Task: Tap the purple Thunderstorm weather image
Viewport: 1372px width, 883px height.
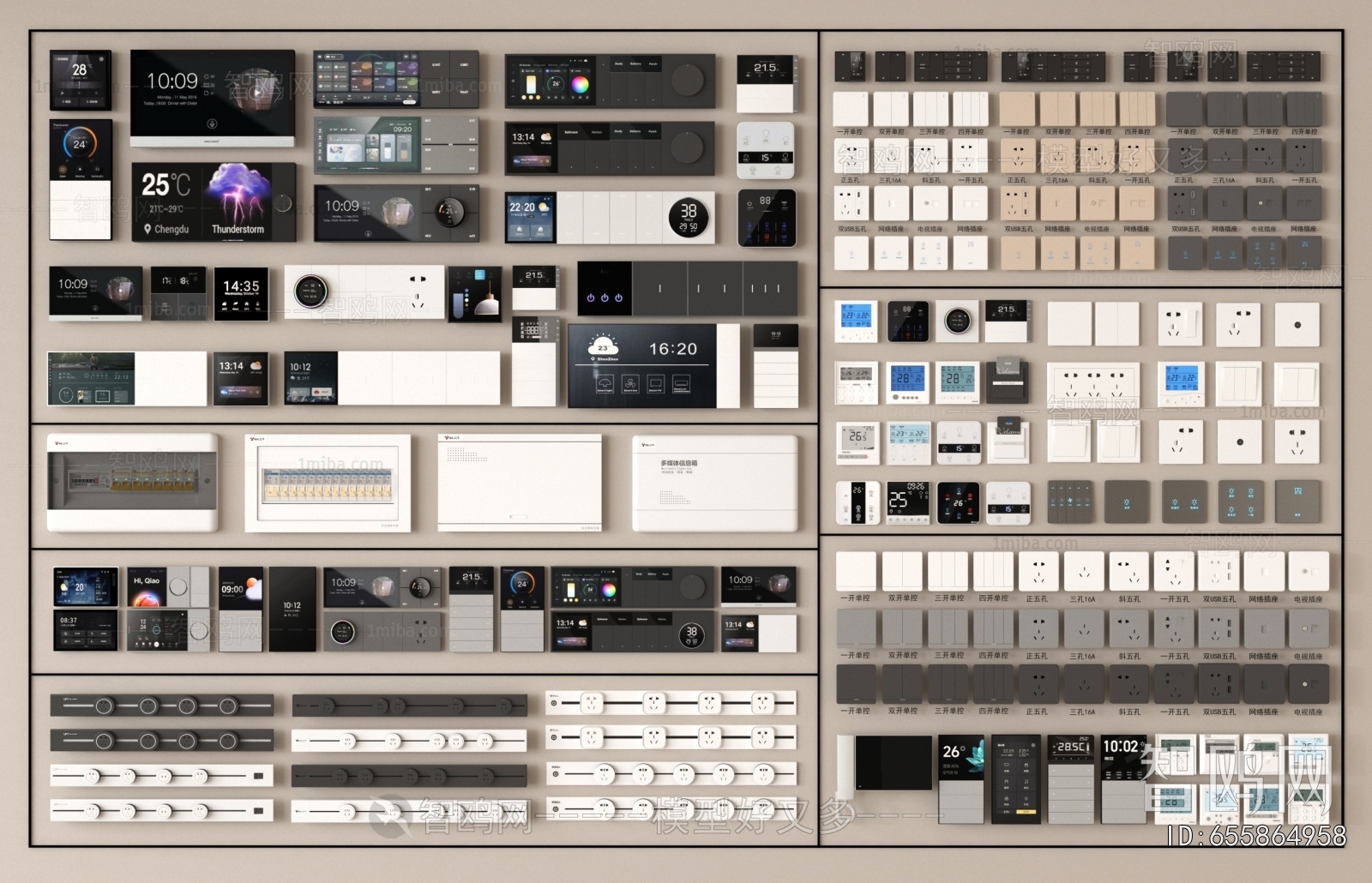Action: point(238,195)
